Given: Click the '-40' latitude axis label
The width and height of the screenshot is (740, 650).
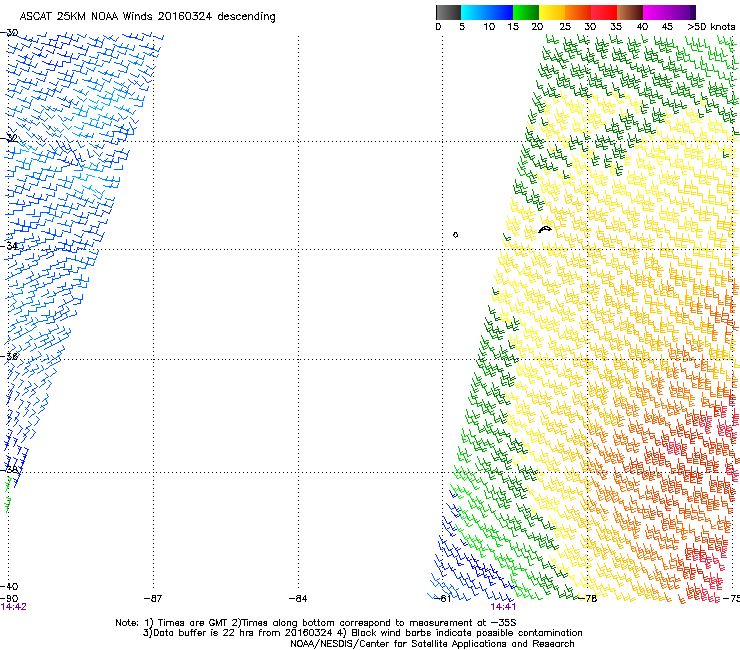Looking at the screenshot, I should tap(9, 586).
